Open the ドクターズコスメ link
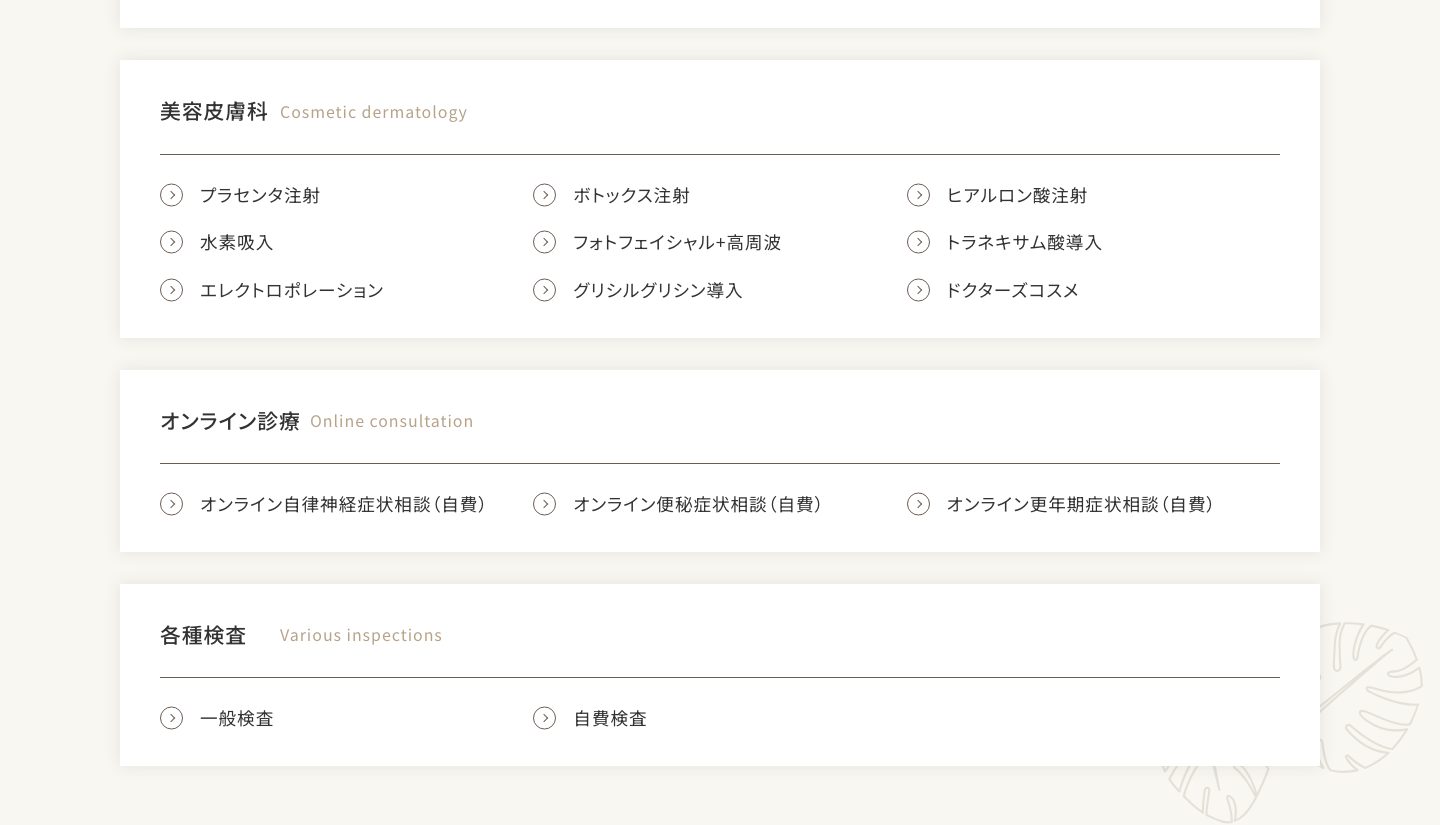Image resolution: width=1440 pixels, height=825 pixels. tap(1013, 290)
